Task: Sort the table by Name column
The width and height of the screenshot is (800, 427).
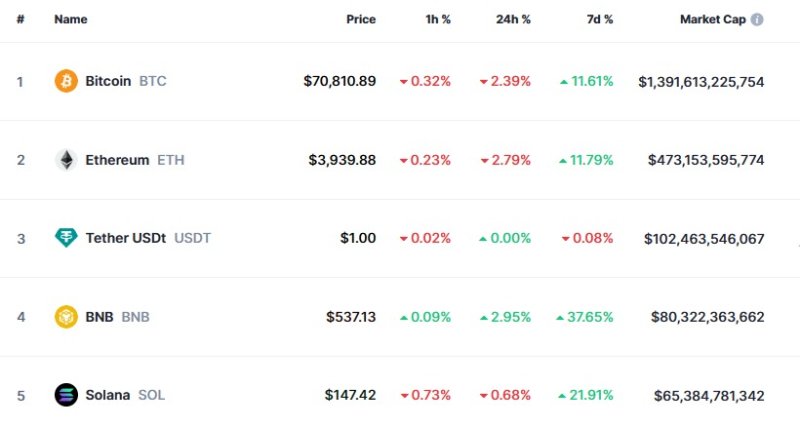Action: [71, 19]
